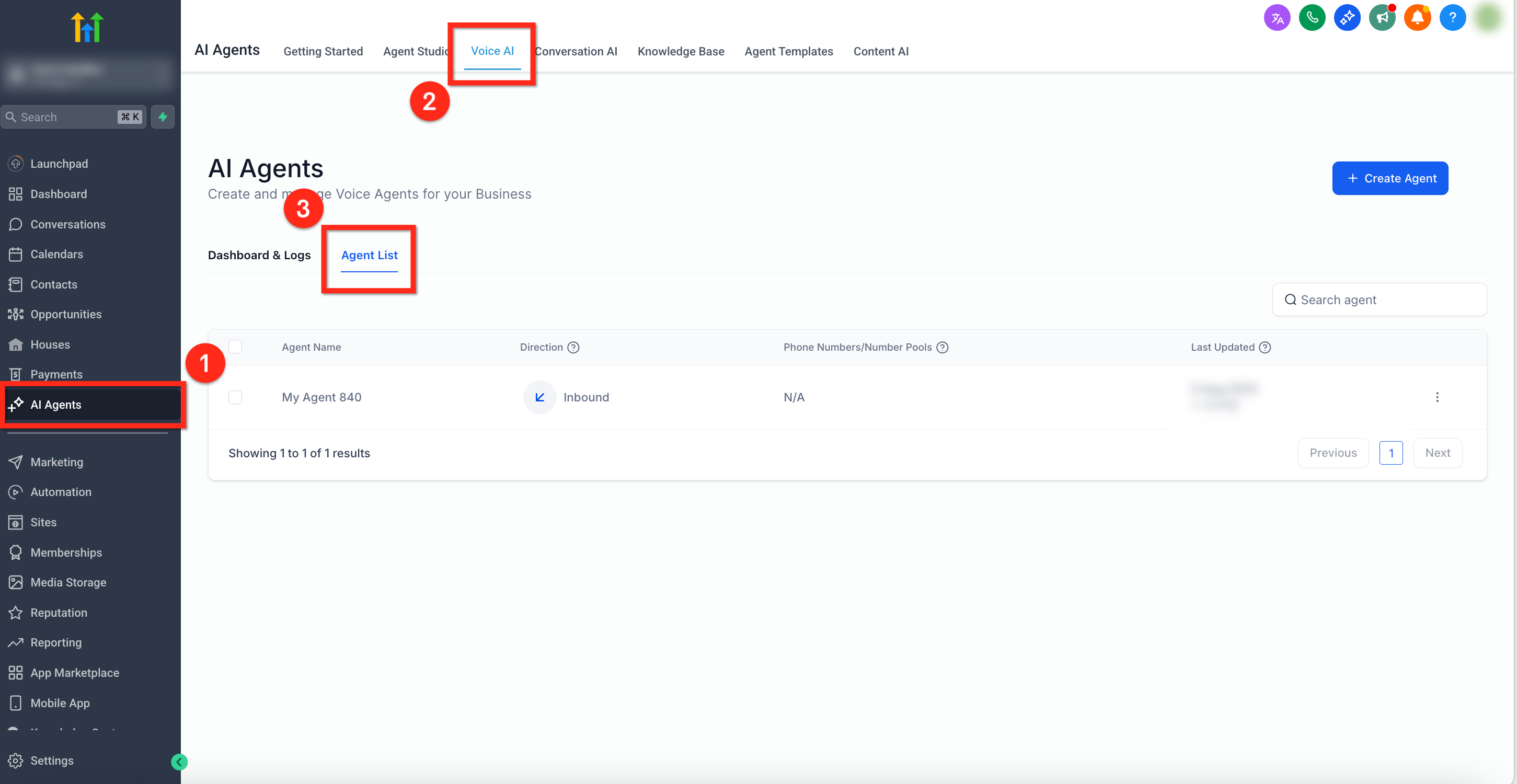Click the translate language icon
1517x784 pixels.
coord(1277,18)
